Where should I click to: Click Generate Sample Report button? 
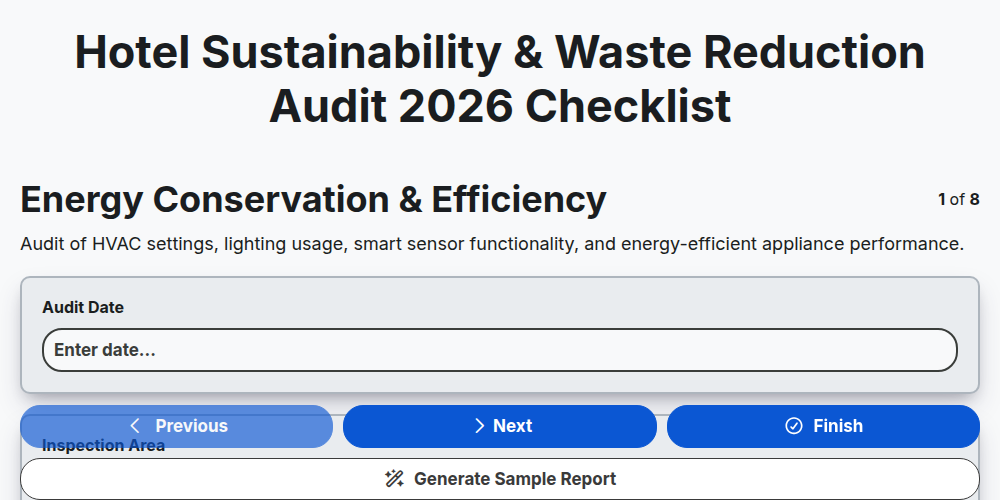(500, 479)
